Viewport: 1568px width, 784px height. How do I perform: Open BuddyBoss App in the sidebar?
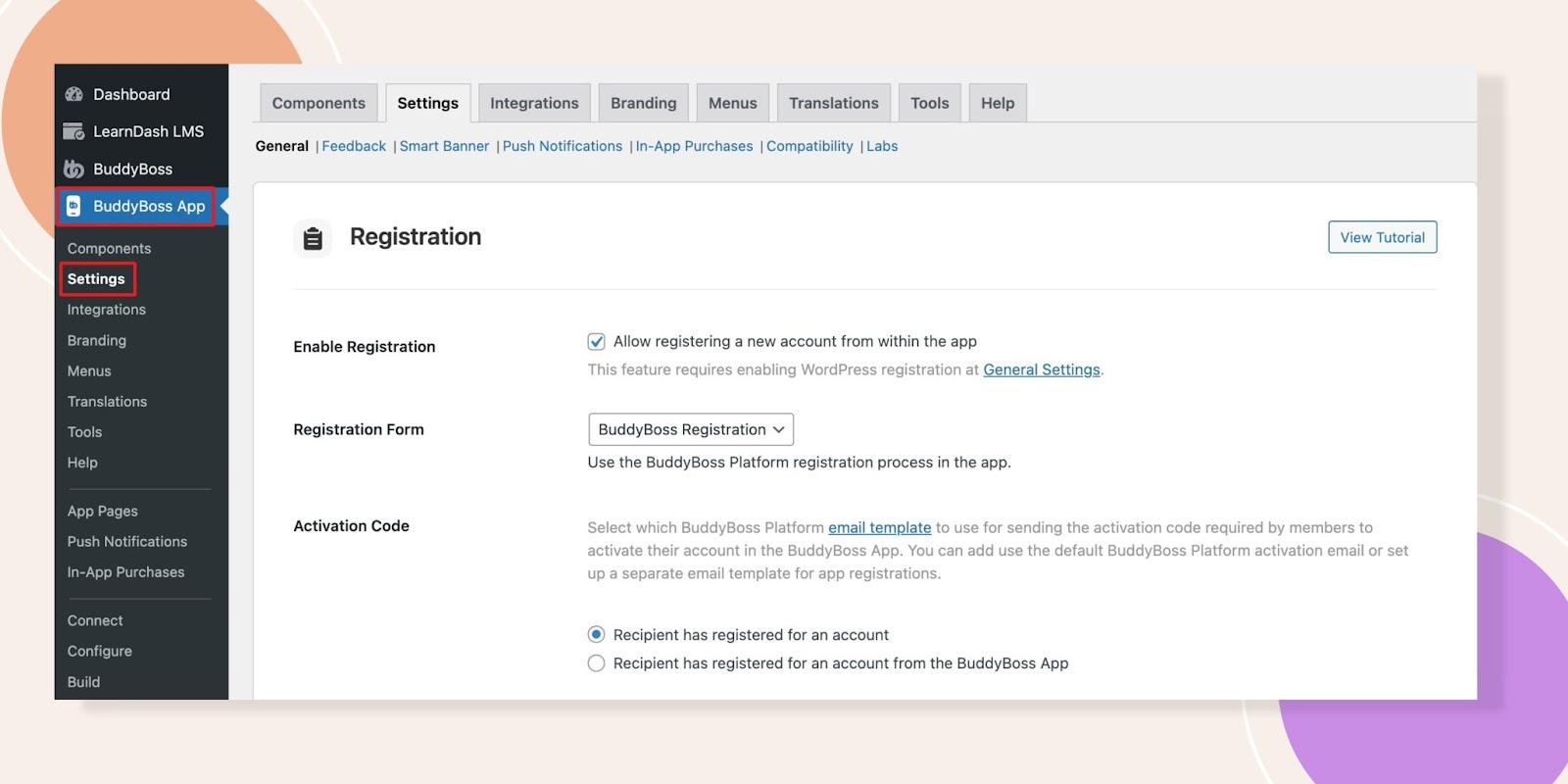pyautogui.click(x=149, y=206)
